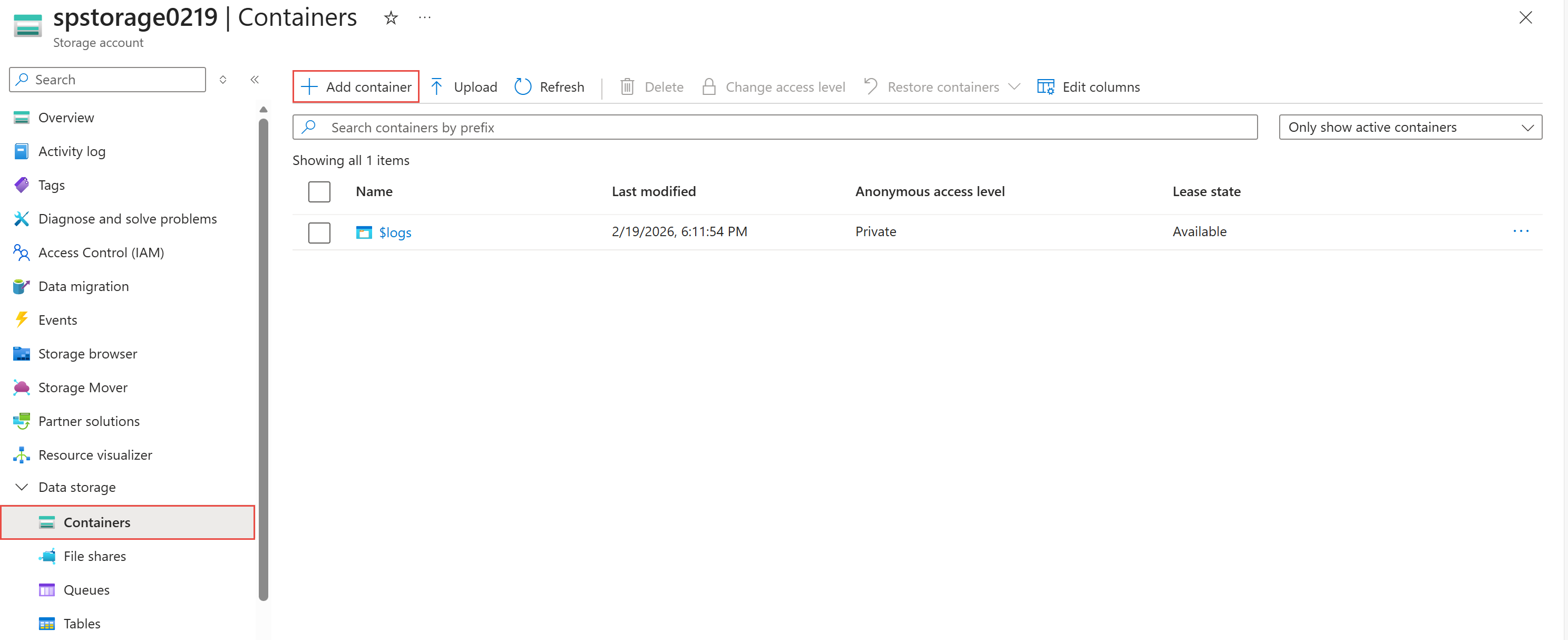Open the more options ellipsis in header
Viewport: 1568px width, 640px height.
[x=425, y=18]
